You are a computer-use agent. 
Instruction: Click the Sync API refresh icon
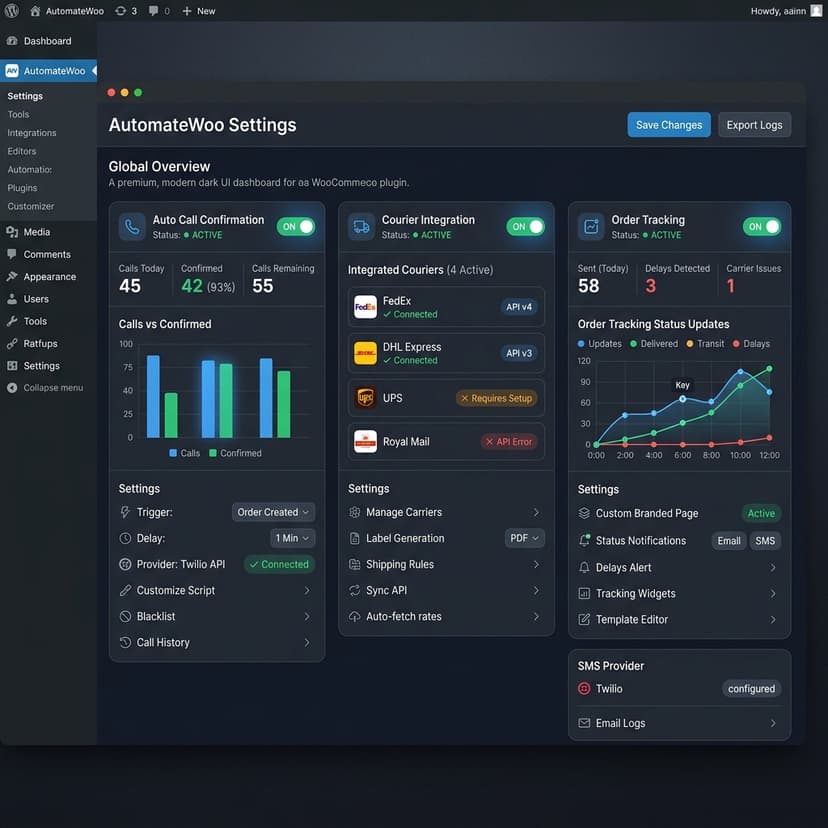pos(354,590)
